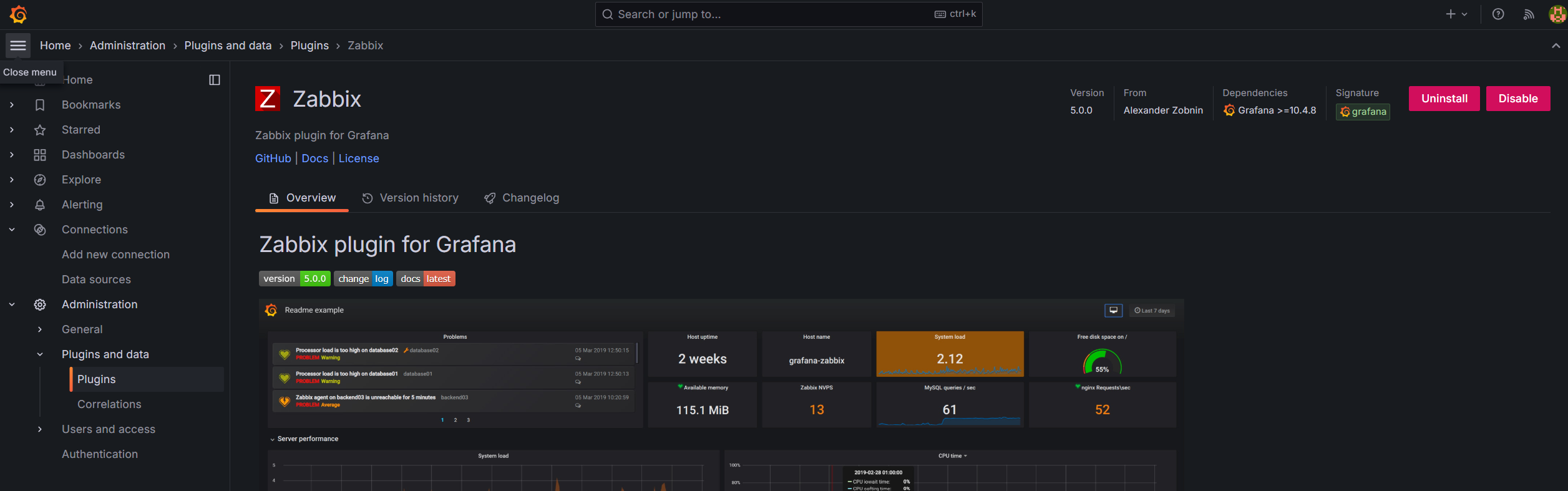Go to Administration breadcrumb
This screenshot has height=491, width=1568.
click(x=127, y=46)
